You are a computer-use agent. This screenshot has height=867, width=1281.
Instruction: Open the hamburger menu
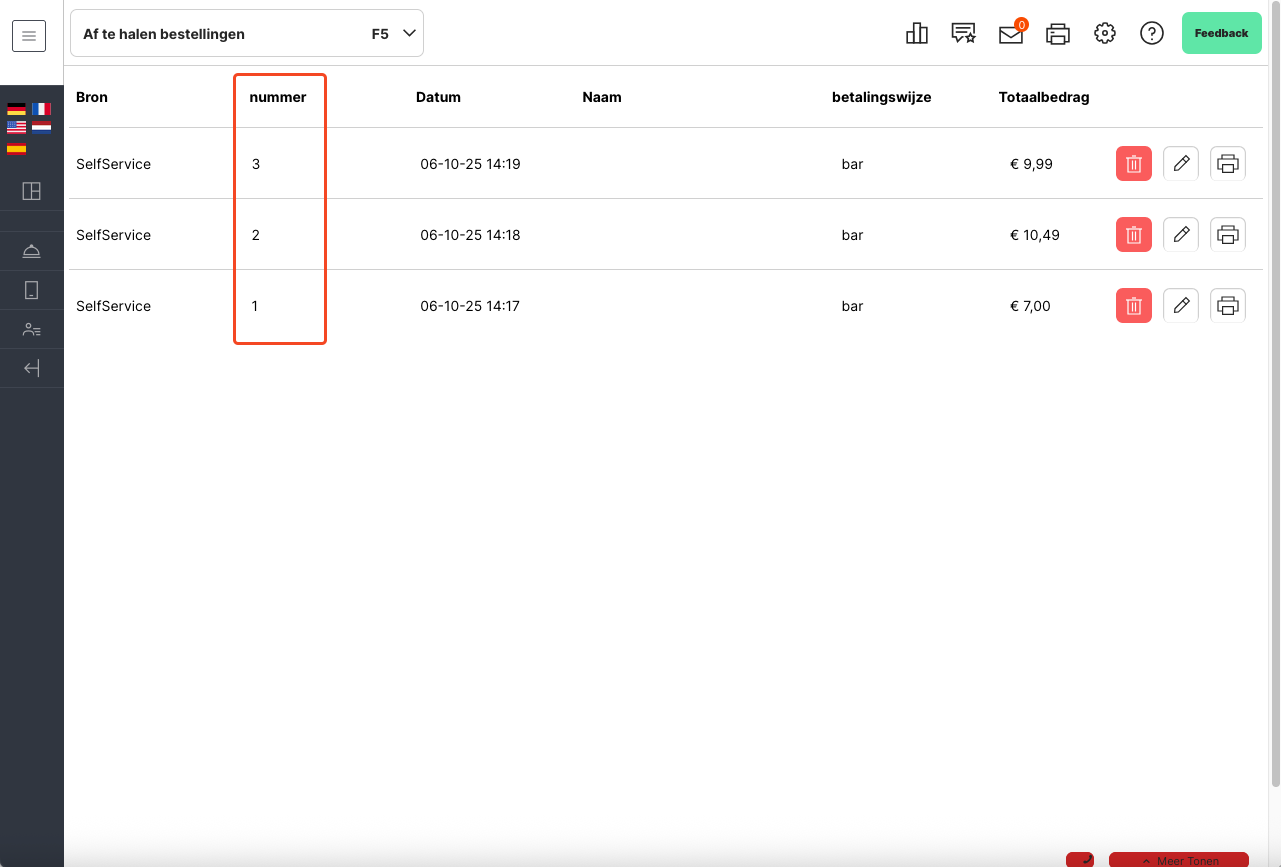[29, 36]
